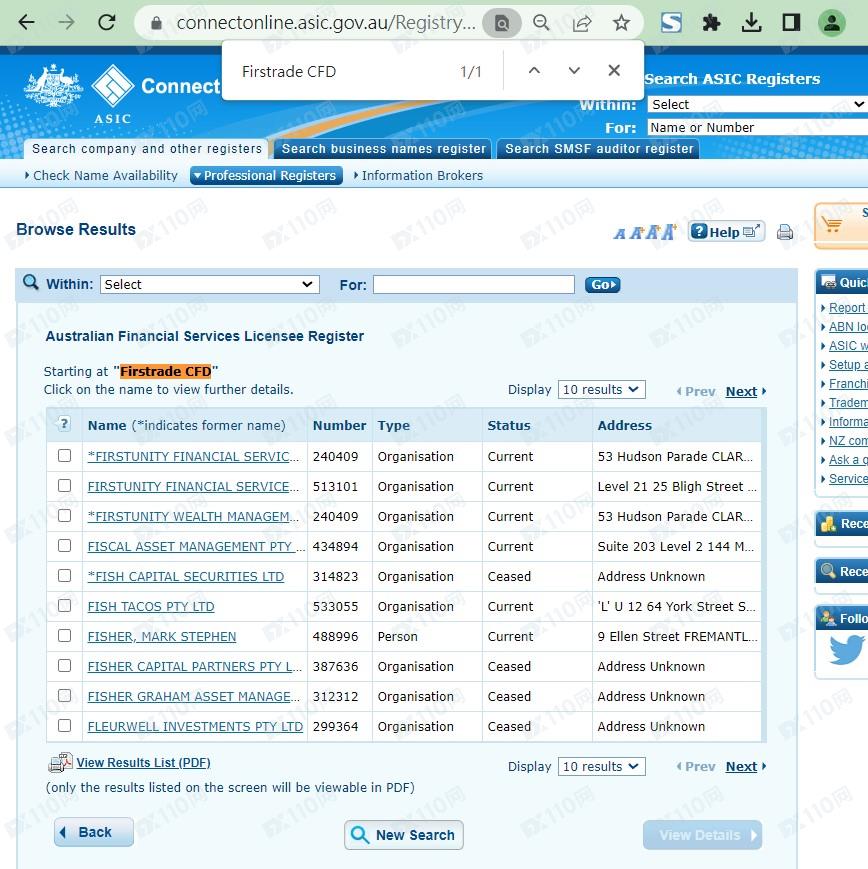Image resolution: width=868 pixels, height=869 pixels.
Task: Tick checkbox for FLEURWELL INVESTMENTS row
Action: pos(64,725)
